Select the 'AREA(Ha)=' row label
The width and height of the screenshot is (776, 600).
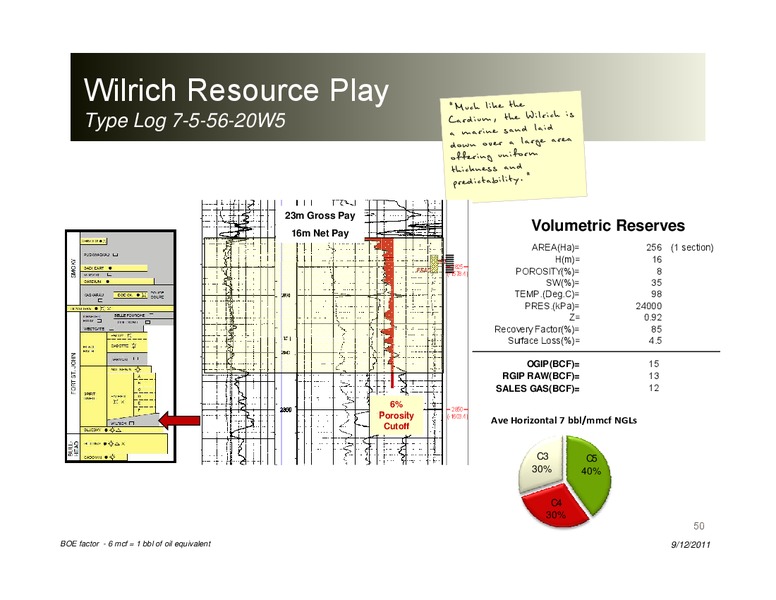coord(555,248)
